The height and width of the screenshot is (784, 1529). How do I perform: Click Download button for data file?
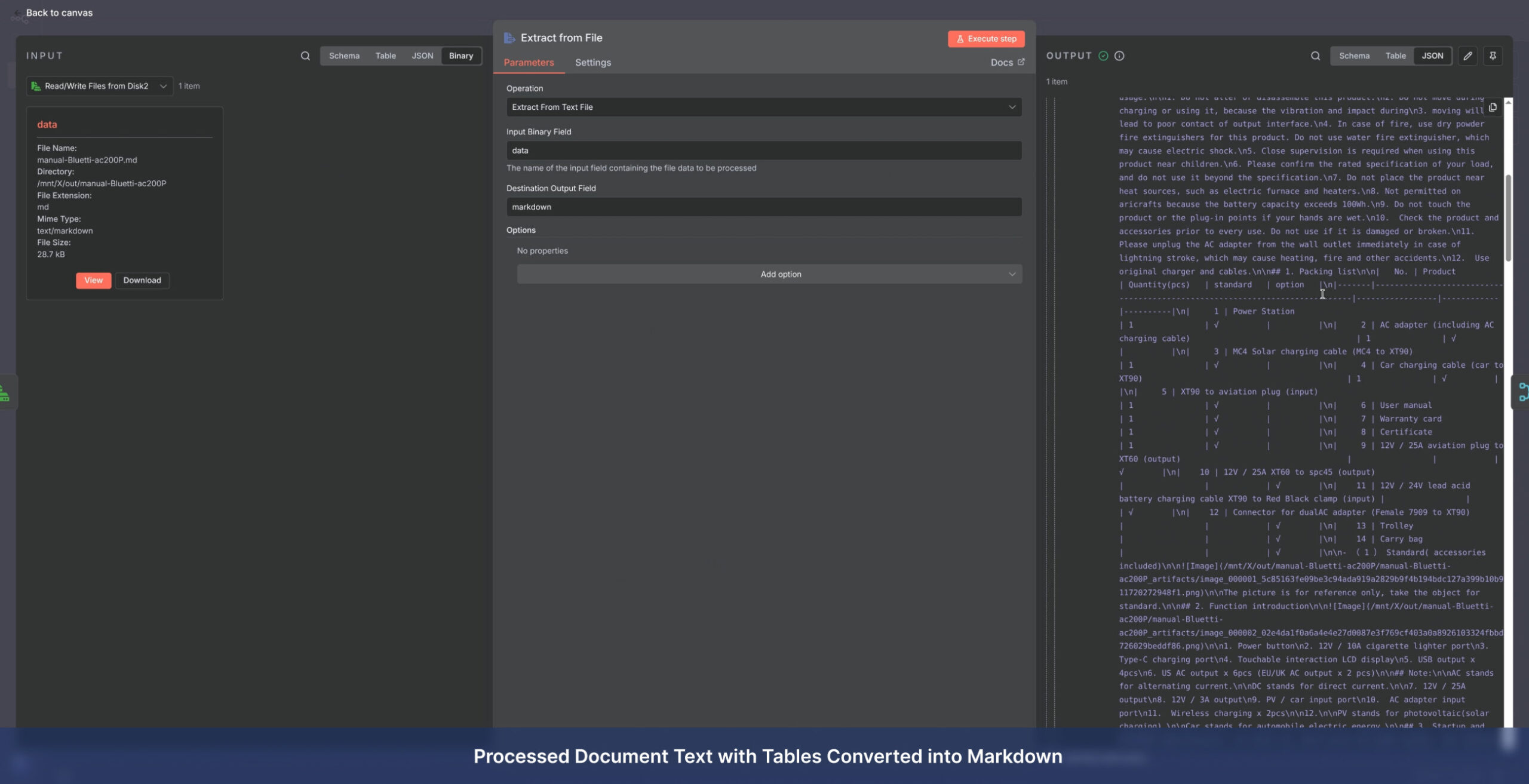[x=142, y=280]
